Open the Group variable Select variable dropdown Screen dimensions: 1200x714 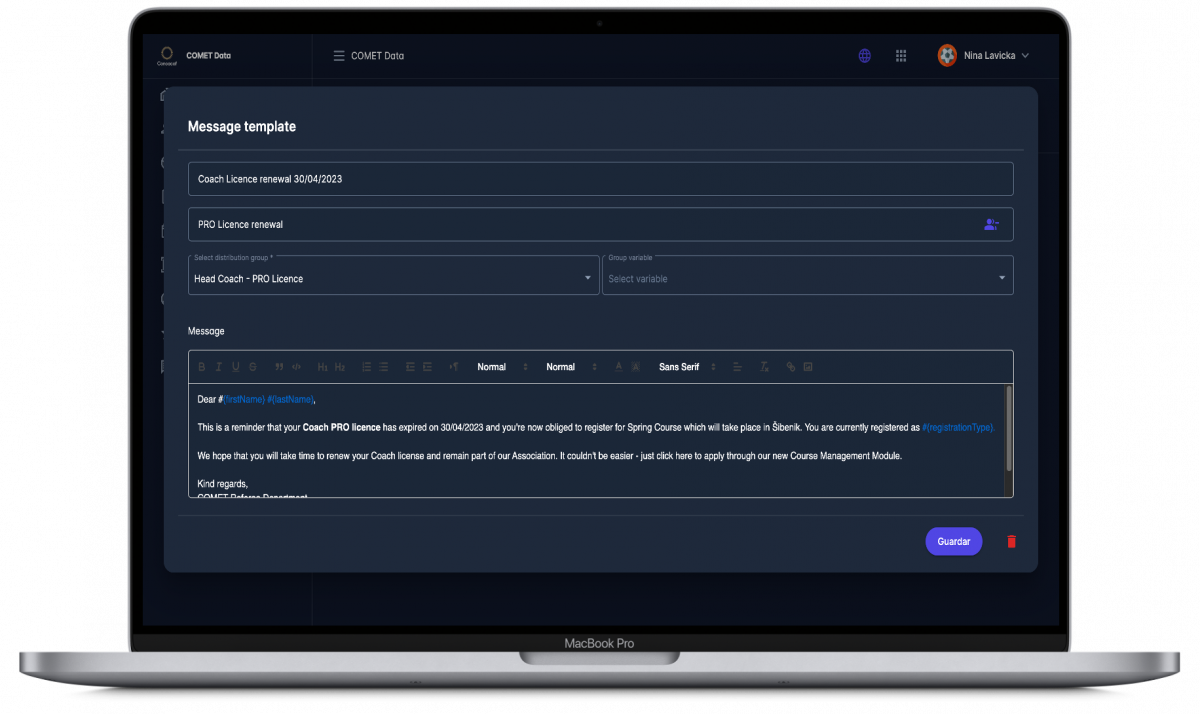pos(1001,278)
